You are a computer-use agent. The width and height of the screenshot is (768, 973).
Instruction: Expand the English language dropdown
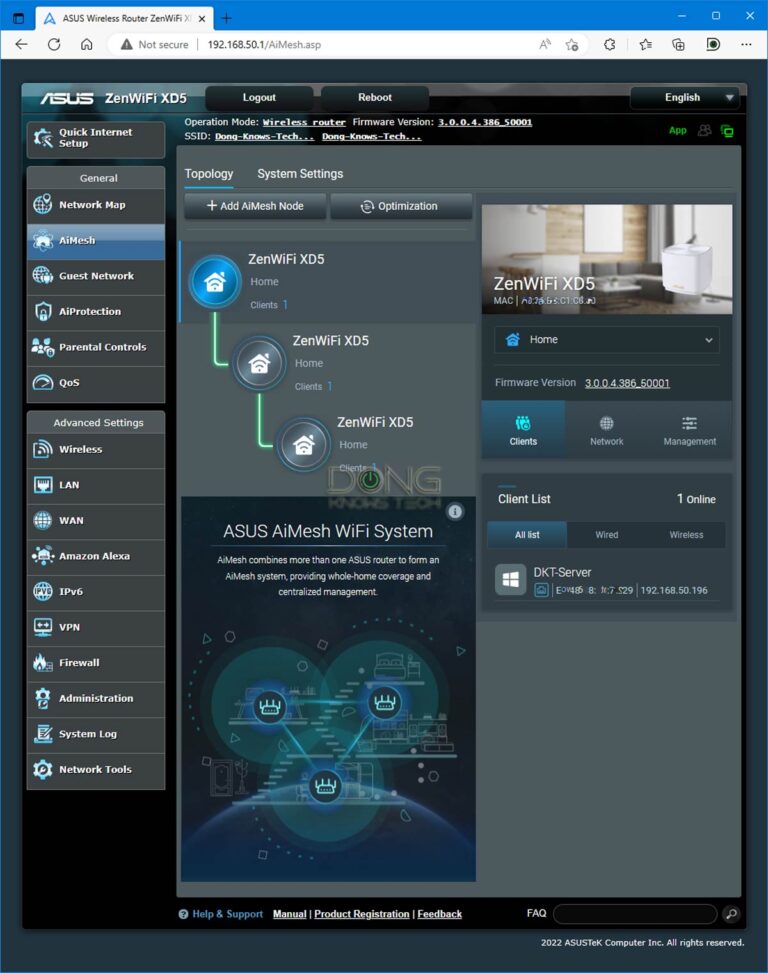tap(684, 98)
